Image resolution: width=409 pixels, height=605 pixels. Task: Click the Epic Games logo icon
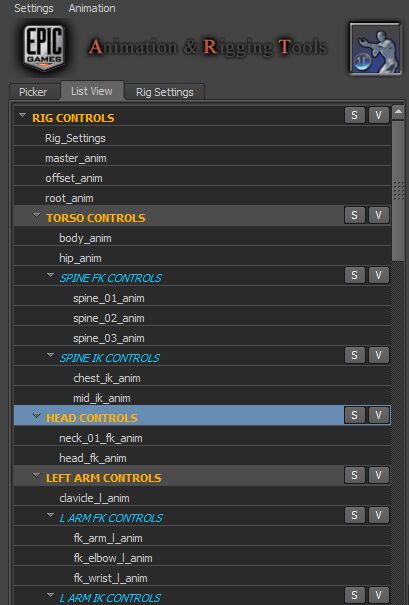point(44,48)
